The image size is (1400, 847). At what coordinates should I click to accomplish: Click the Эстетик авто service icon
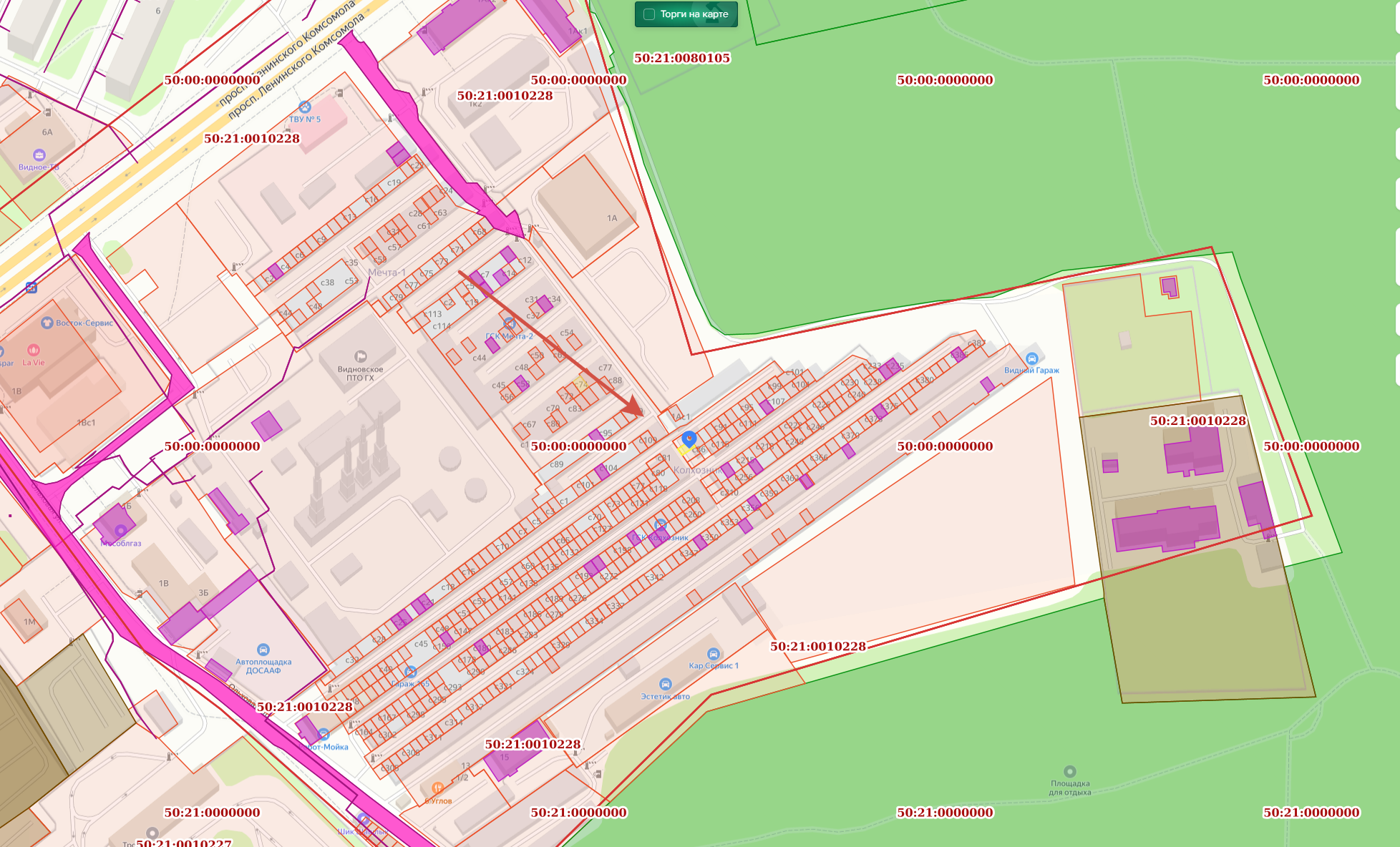(x=665, y=685)
